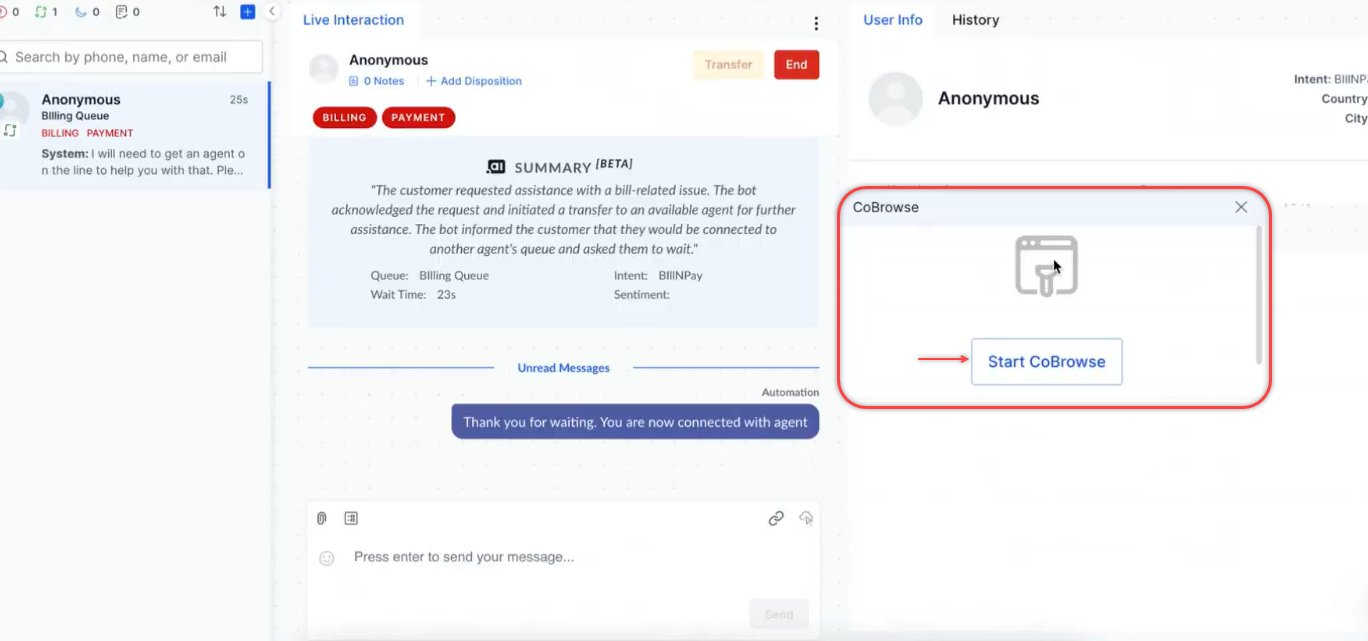Click the Transfer button

pos(728,65)
